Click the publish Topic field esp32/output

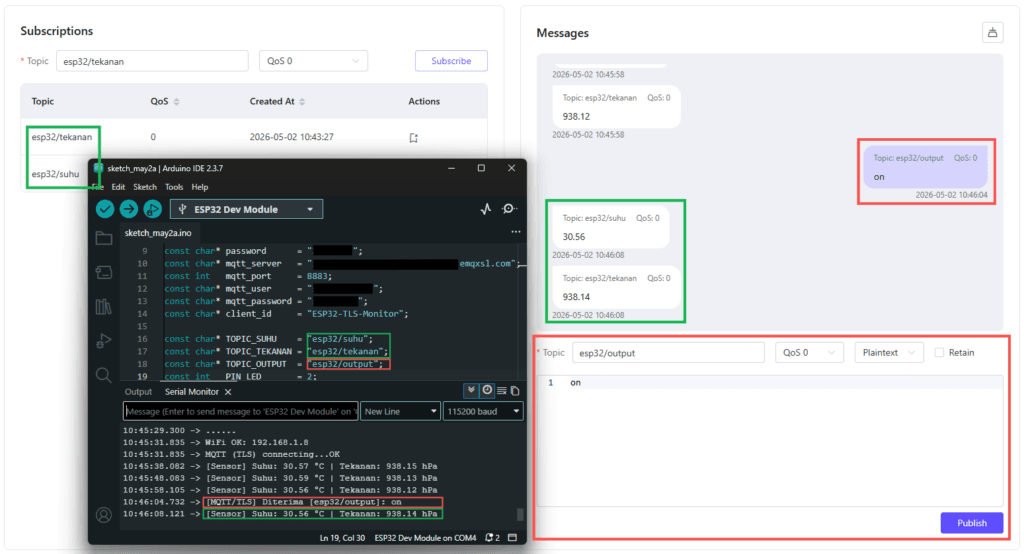668,352
